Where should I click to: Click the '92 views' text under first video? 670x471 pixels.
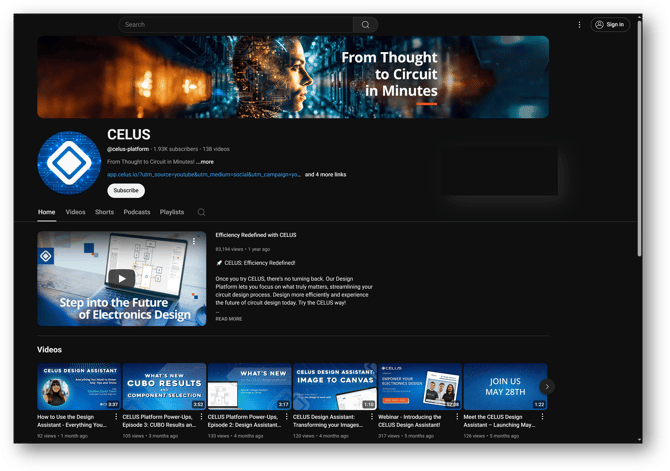(47, 436)
